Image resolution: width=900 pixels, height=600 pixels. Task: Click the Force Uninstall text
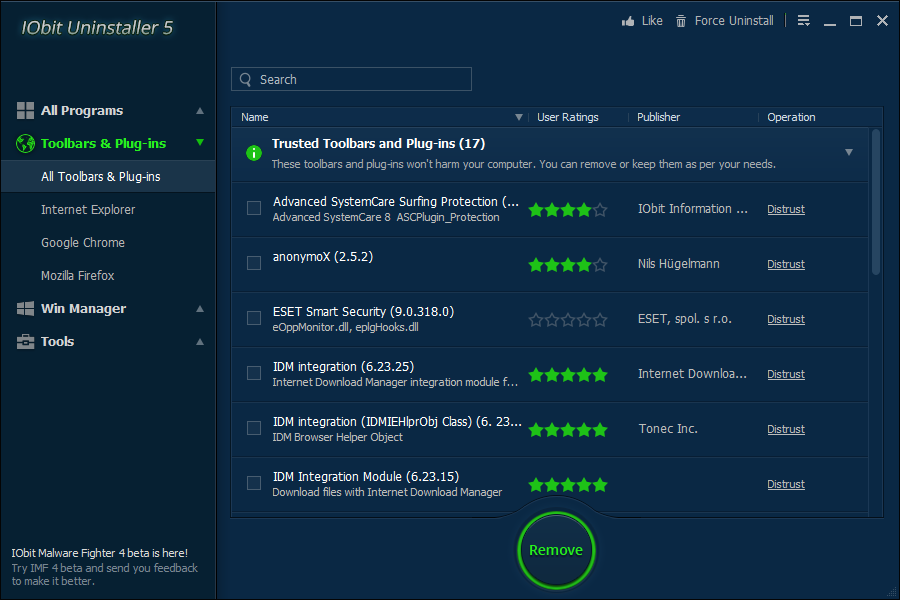(x=734, y=21)
